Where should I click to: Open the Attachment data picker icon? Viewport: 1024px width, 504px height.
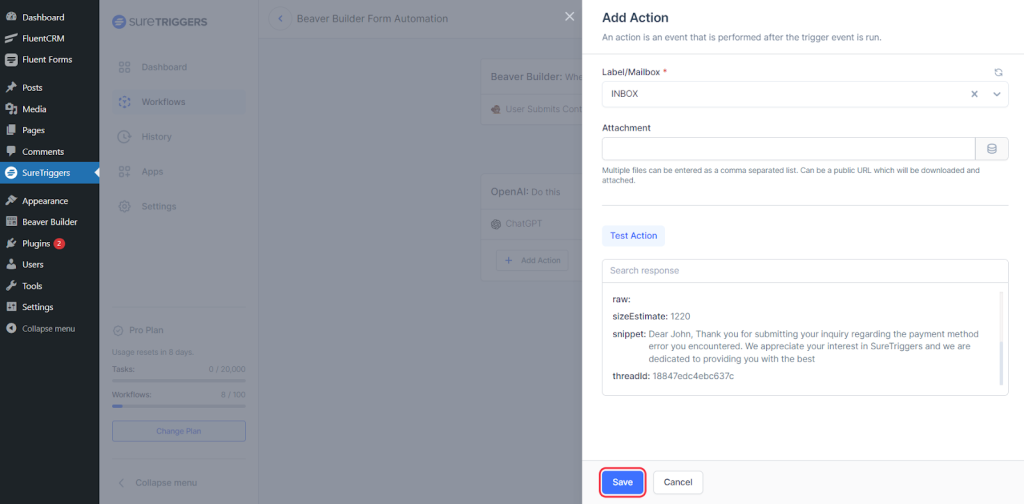(992, 149)
